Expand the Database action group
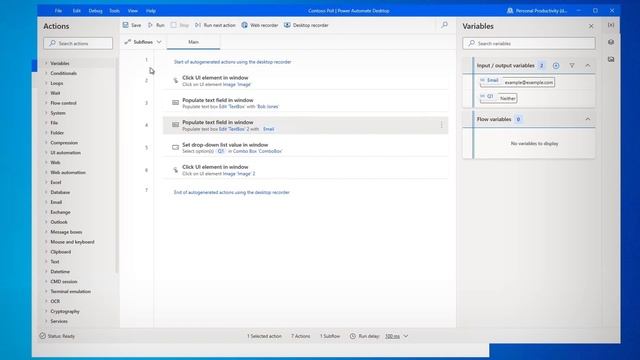Screen dimensions: 640x360 pos(46,192)
